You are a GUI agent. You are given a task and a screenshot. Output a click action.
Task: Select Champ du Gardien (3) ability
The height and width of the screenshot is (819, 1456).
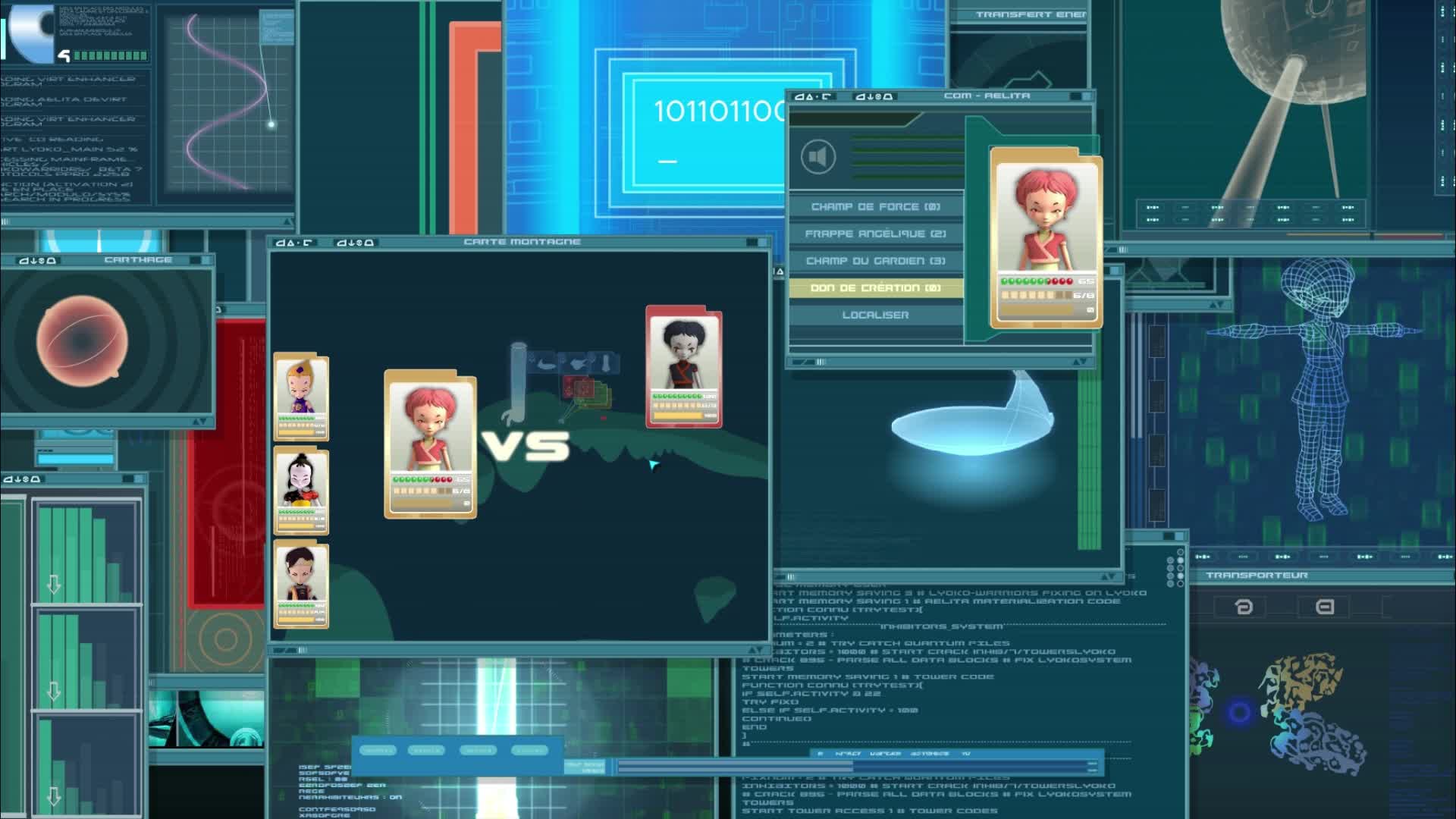tap(876, 261)
